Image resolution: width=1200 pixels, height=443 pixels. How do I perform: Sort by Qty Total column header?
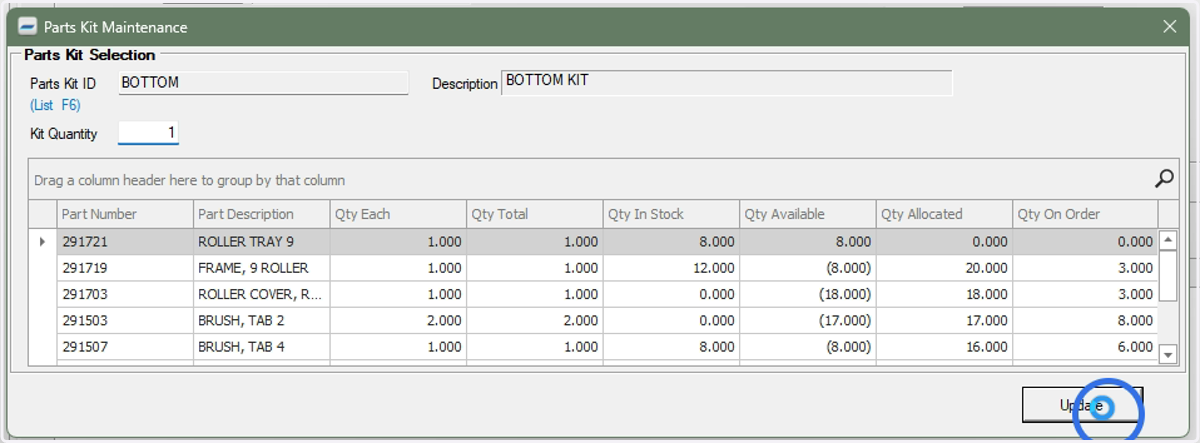pyautogui.click(x=535, y=214)
